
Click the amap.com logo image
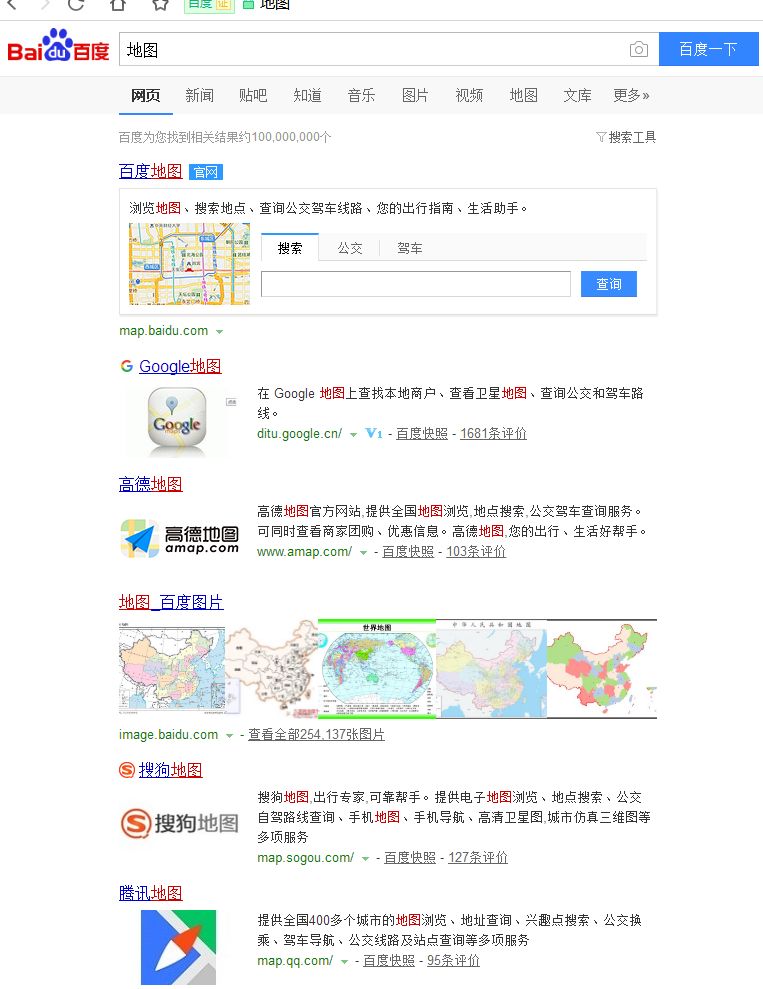(x=180, y=538)
